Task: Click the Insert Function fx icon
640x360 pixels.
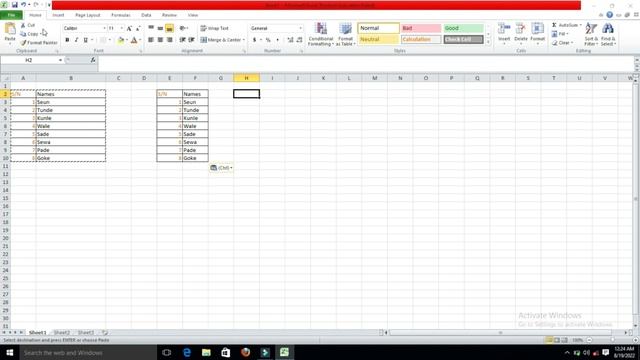Action: click(x=93, y=60)
